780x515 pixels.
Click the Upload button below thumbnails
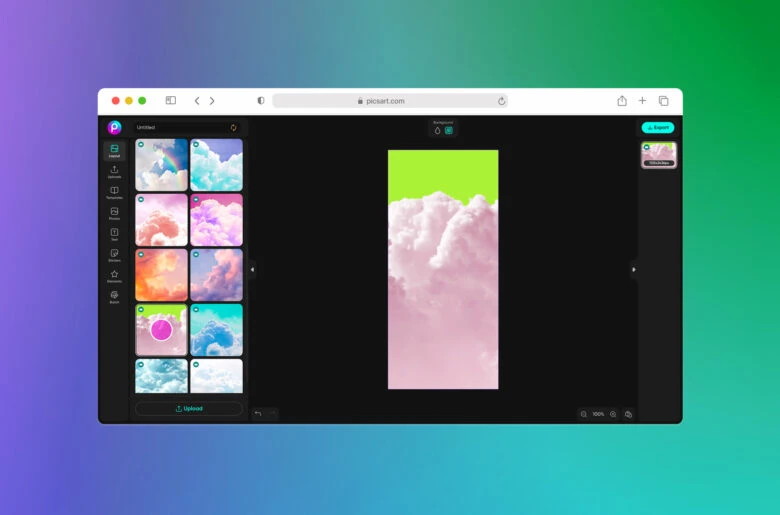189,408
